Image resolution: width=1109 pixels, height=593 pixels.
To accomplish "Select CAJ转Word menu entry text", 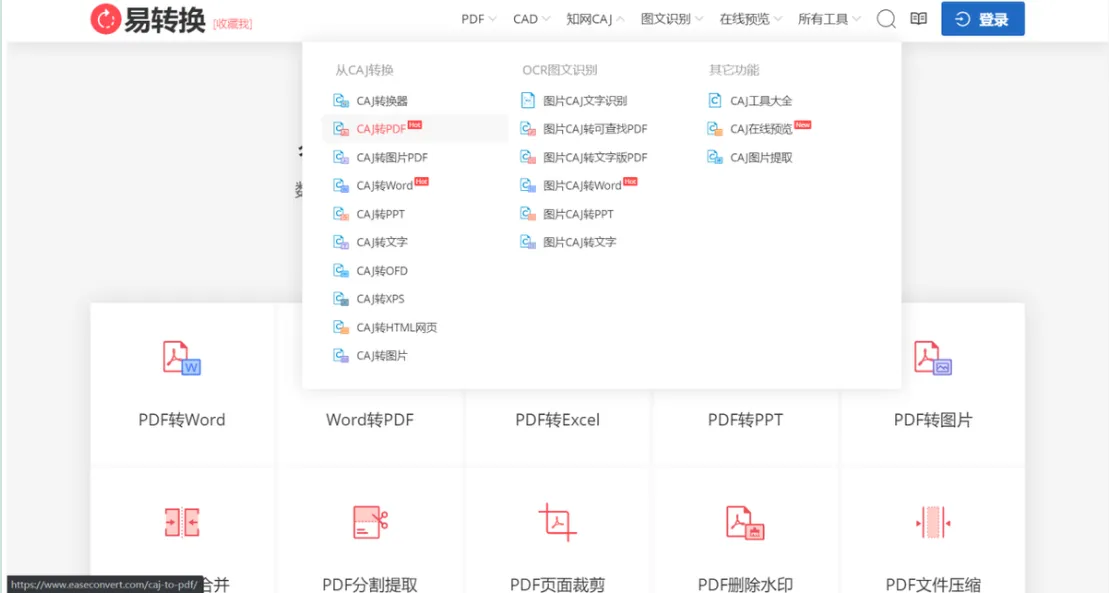I will coord(384,185).
